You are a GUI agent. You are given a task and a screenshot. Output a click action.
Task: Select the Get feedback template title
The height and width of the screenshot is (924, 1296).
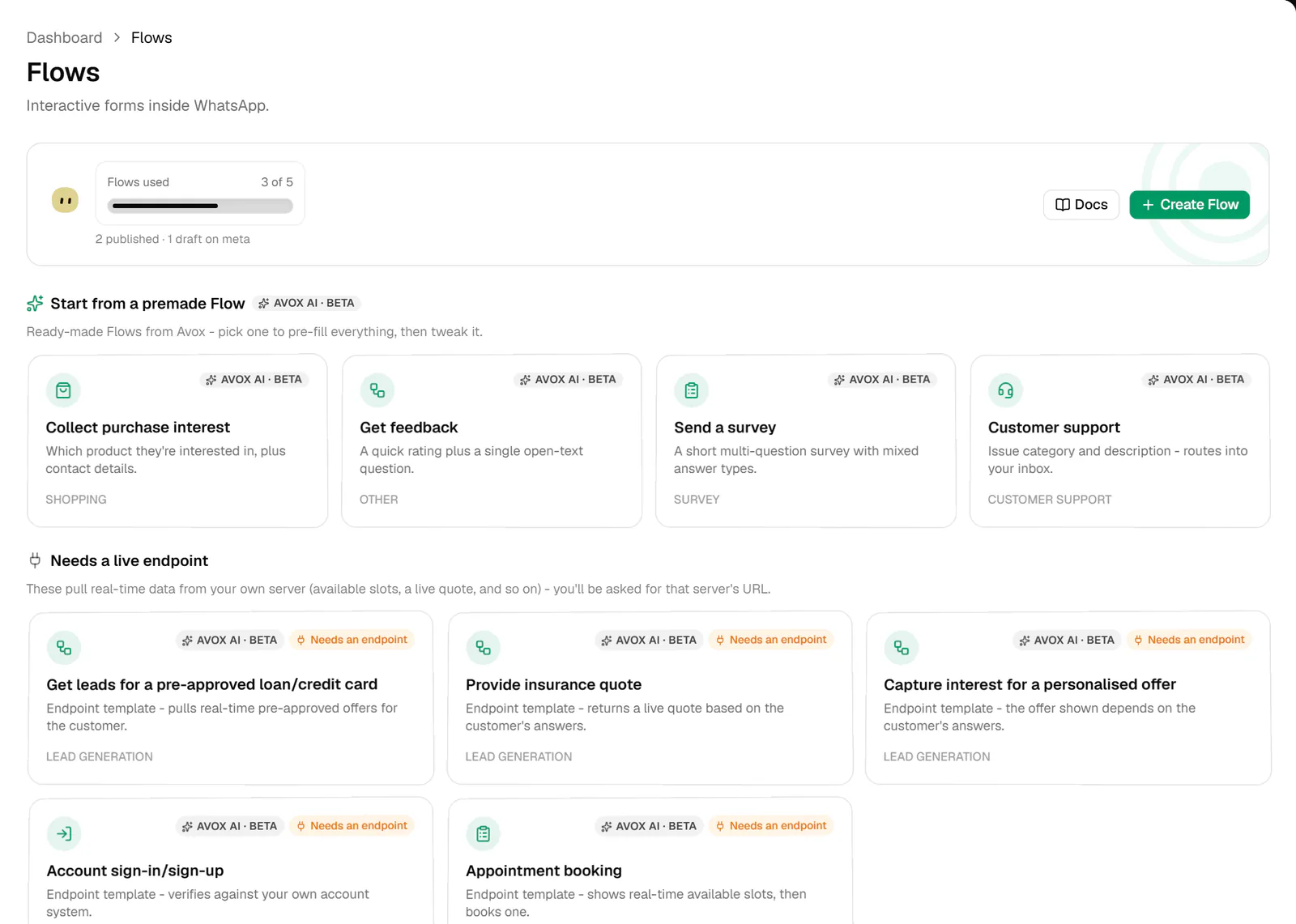pos(409,428)
